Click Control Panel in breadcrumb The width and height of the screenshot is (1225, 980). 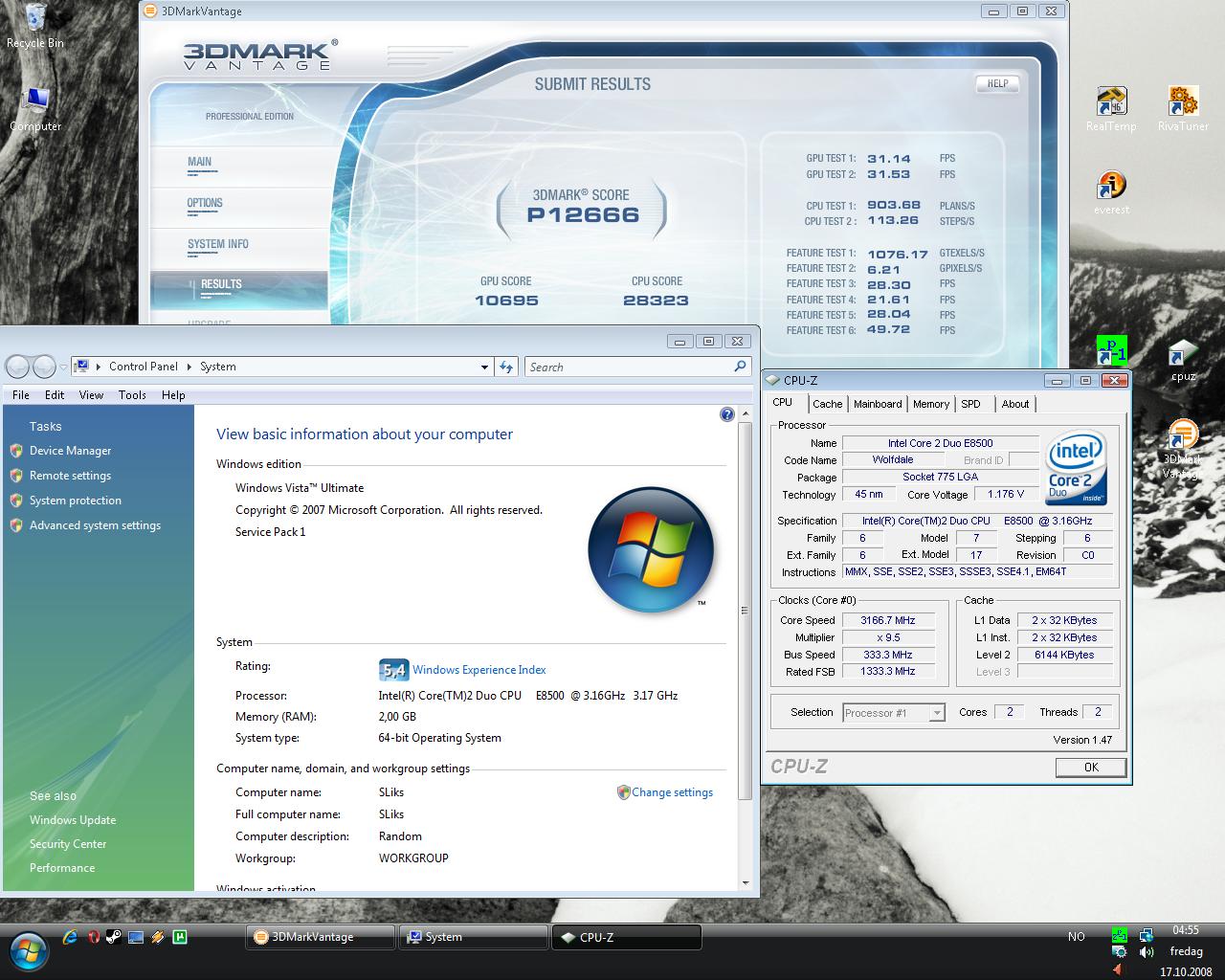click(144, 367)
